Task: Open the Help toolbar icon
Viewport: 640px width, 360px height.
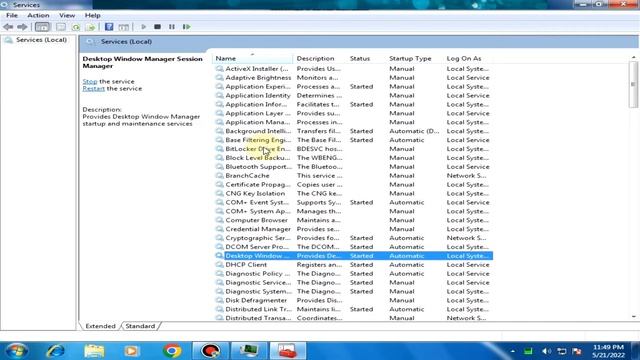Action: point(109,27)
